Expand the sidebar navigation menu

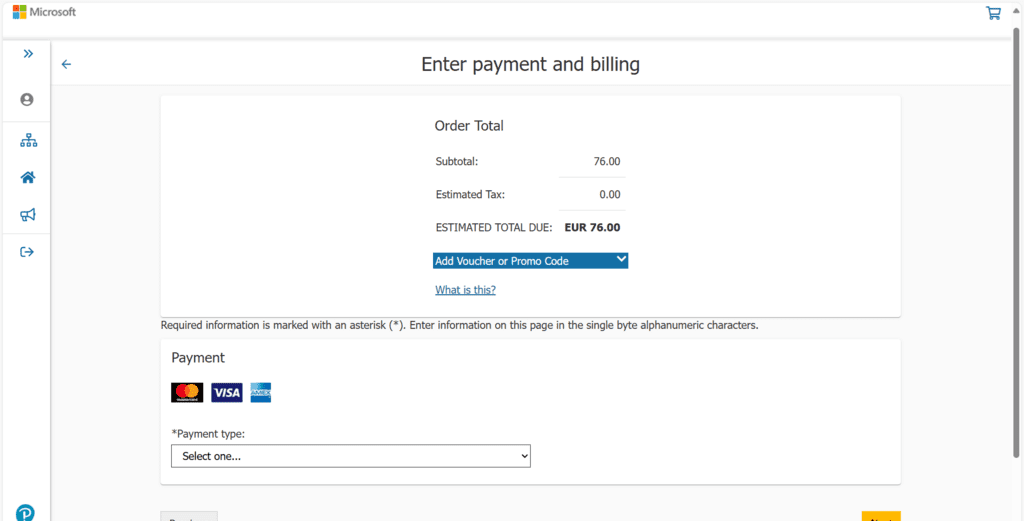(28, 54)
